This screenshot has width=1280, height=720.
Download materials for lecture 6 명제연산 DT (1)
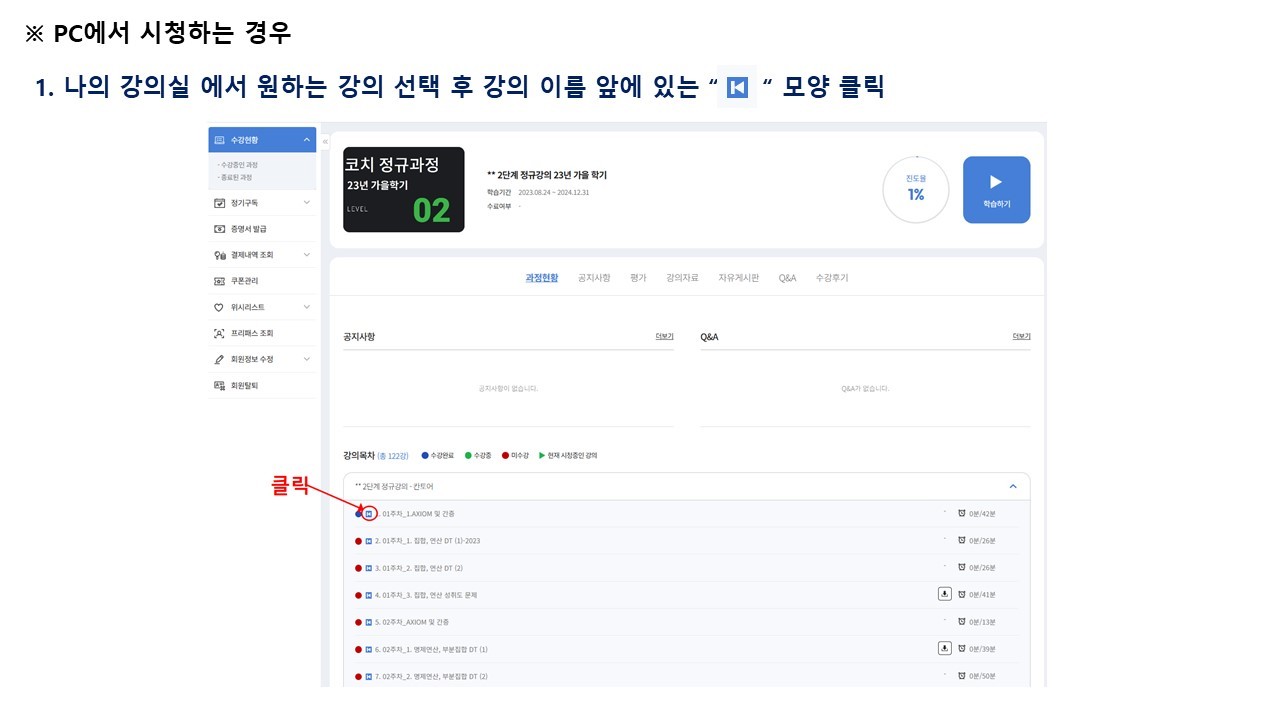[x=944, y=648]
